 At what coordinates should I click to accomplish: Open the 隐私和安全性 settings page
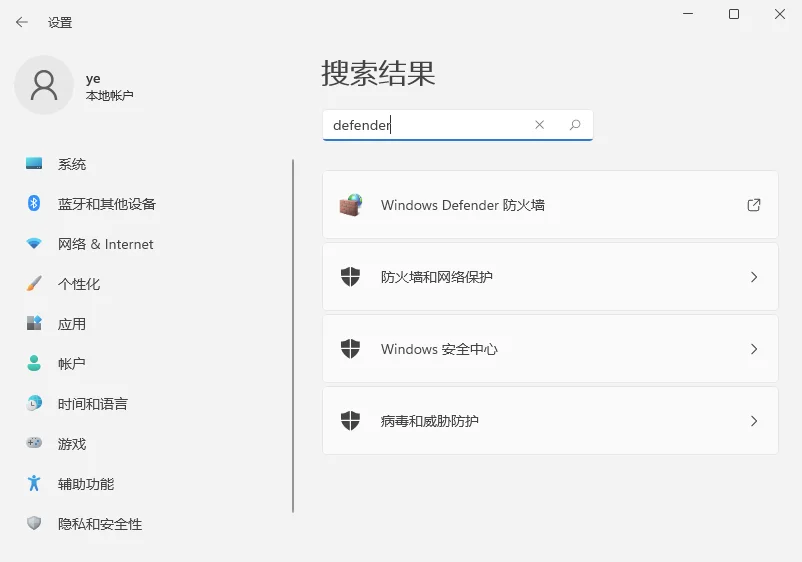(100, 524)
